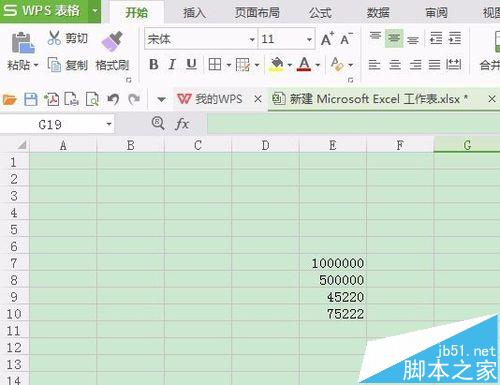Align text right
500x385 pixels.
pyautogui.click(x=415, y=64)
